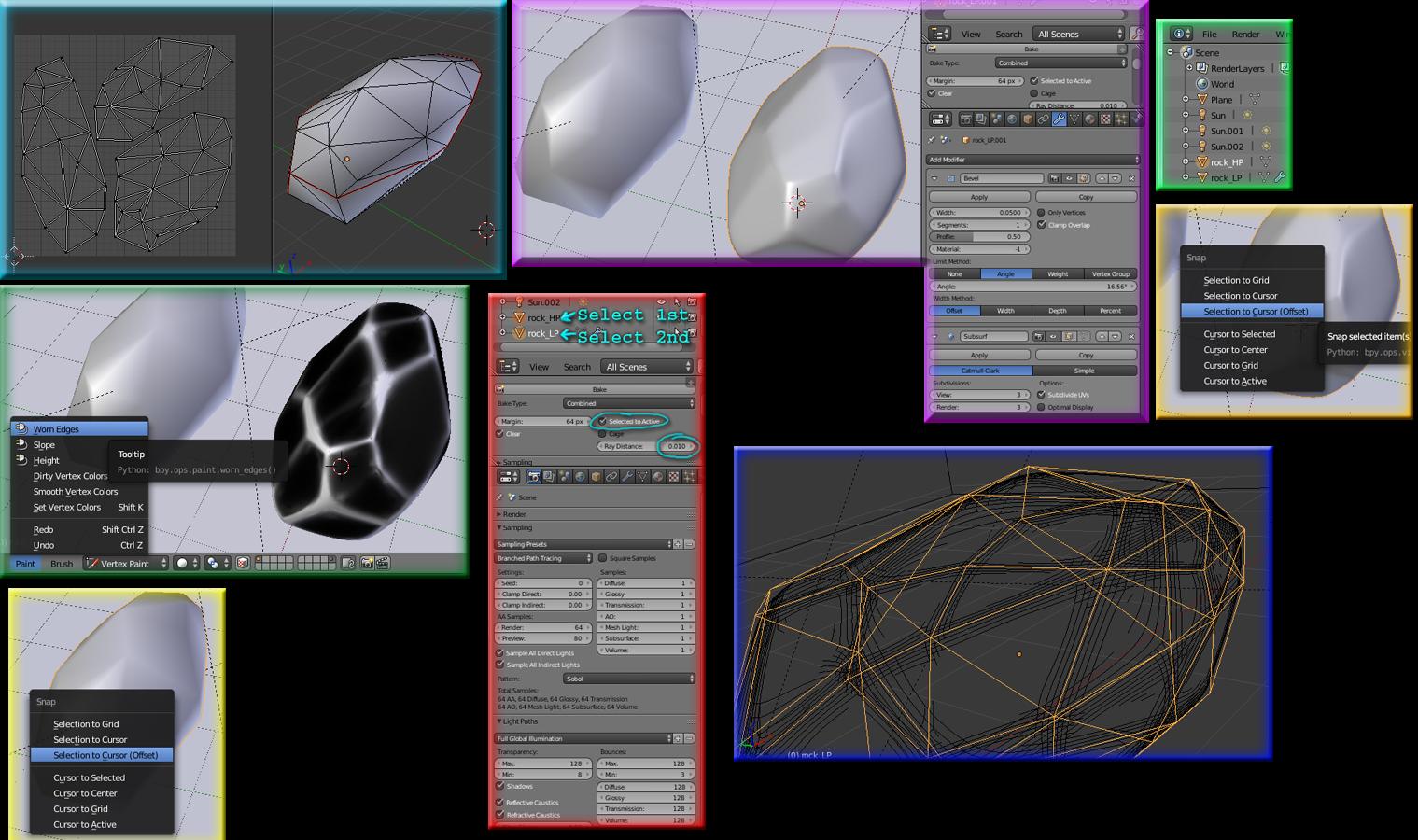Open the Render menu in green info header
The height and width of the screenshot is (840, 1418).
pos(1245,34)
